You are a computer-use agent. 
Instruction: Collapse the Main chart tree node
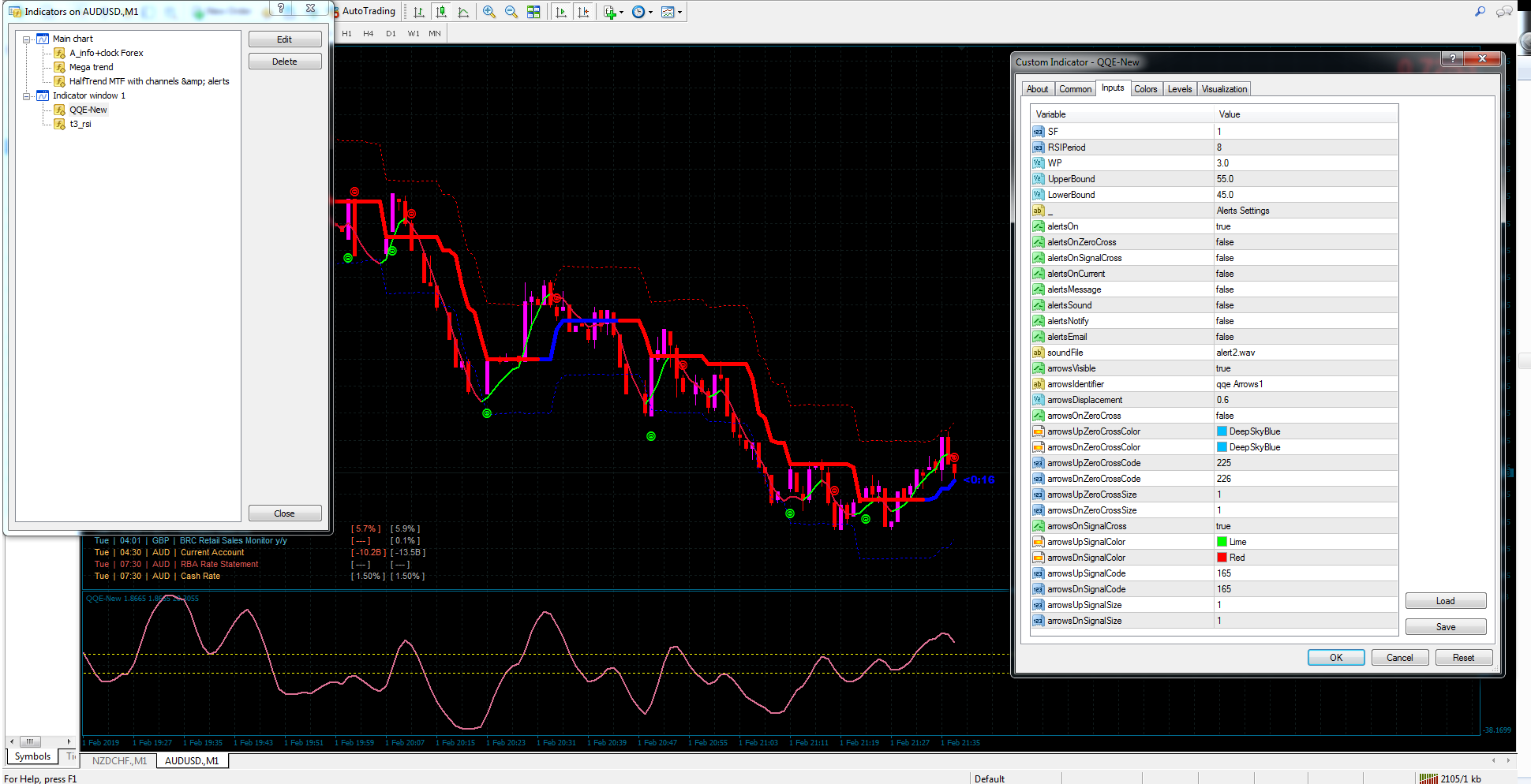click(x=26, y=39)
